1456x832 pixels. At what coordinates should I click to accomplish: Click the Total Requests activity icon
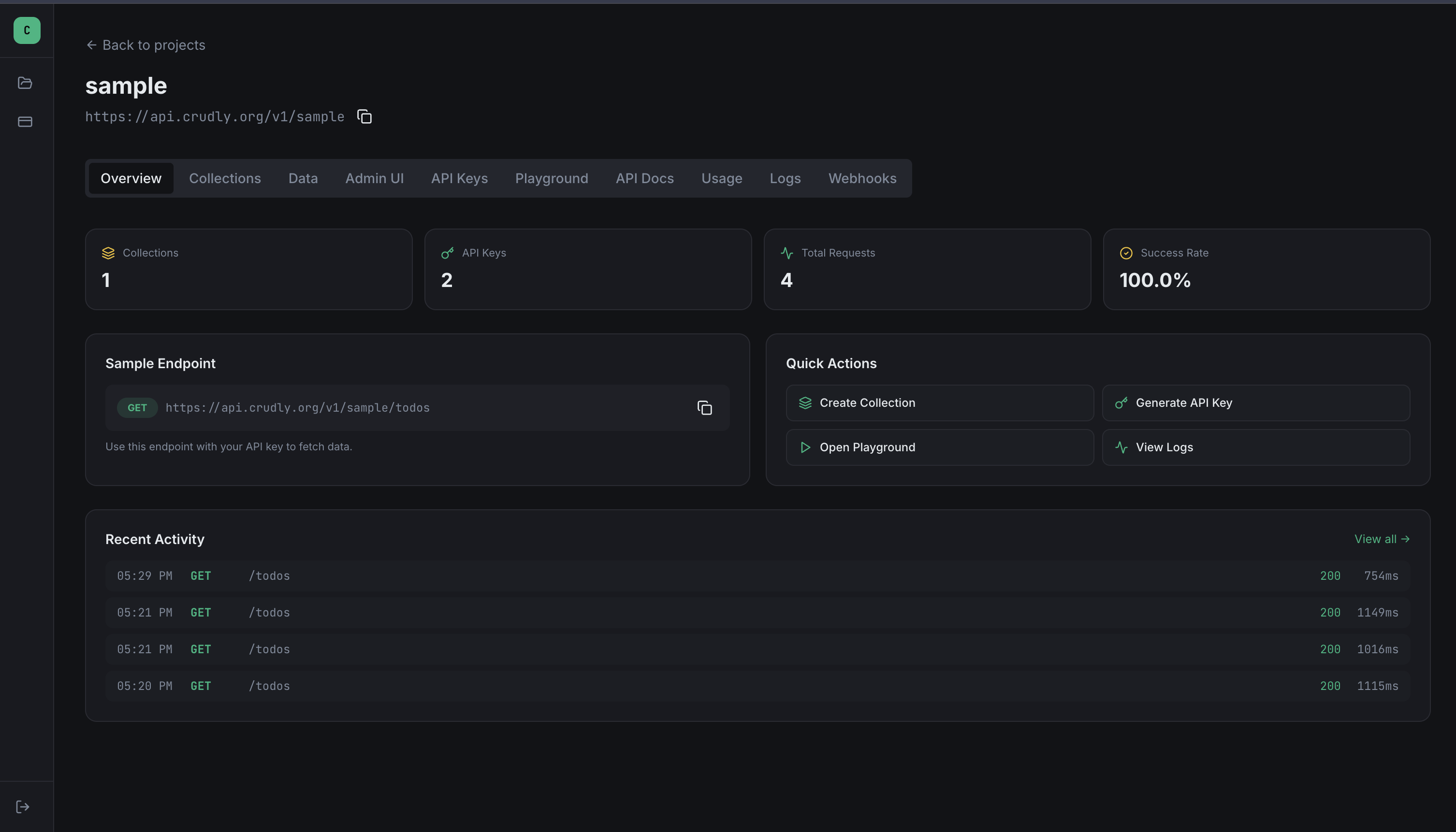(x=787, y=253)
